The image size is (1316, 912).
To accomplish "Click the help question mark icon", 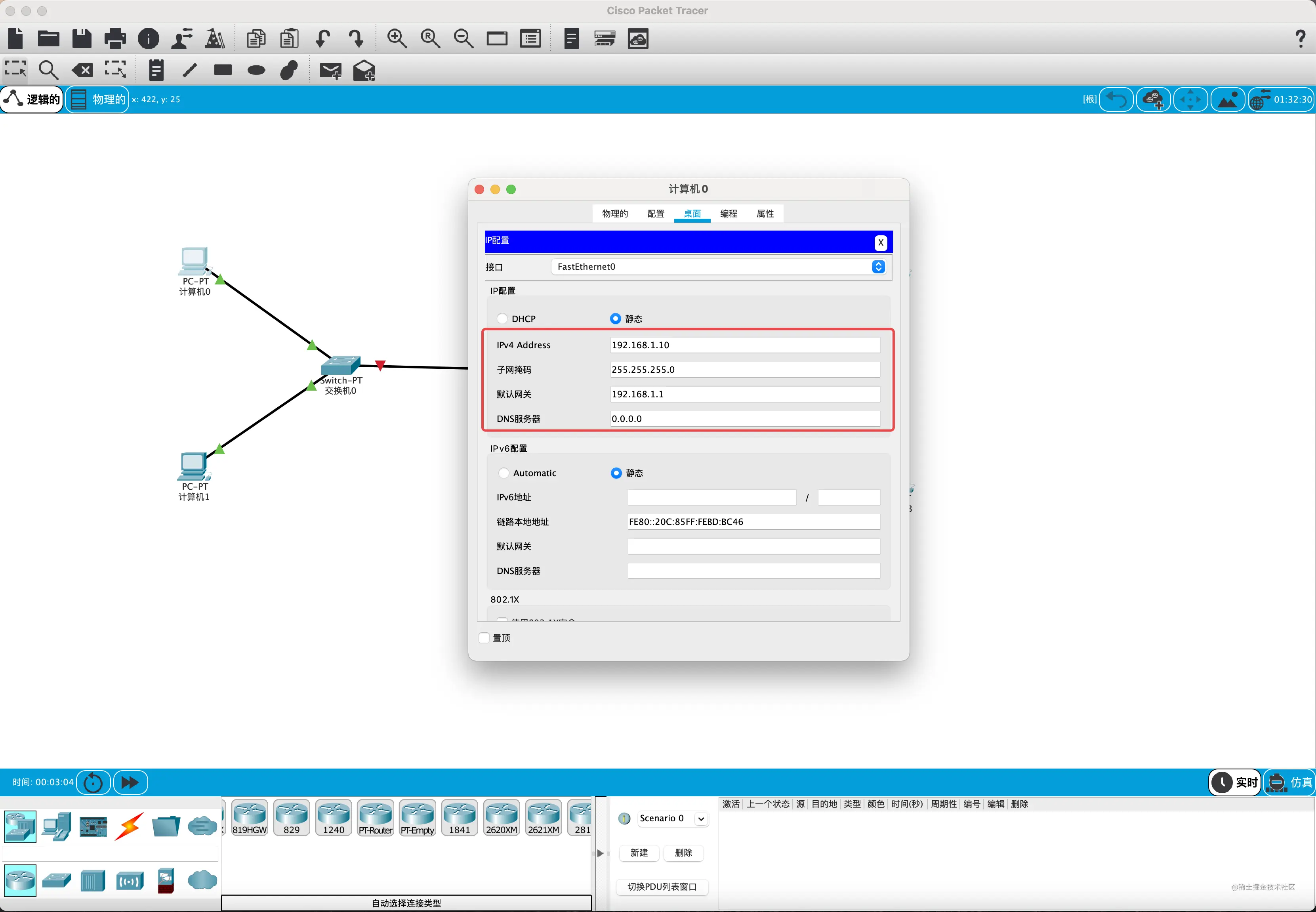I will coord(1300,38).
